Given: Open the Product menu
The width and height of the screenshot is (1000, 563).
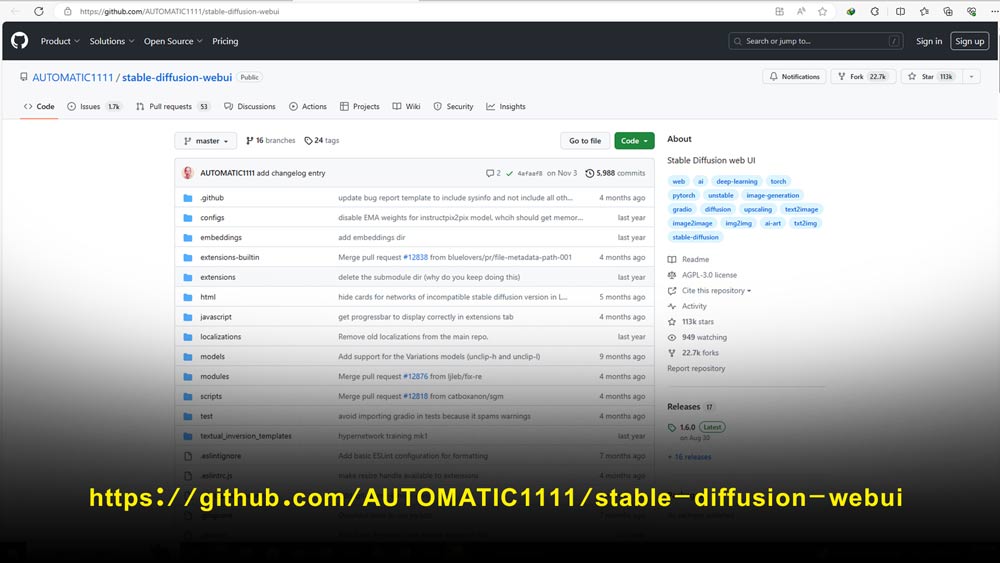Looking at the screenshot, I should [x=60, y=41].
